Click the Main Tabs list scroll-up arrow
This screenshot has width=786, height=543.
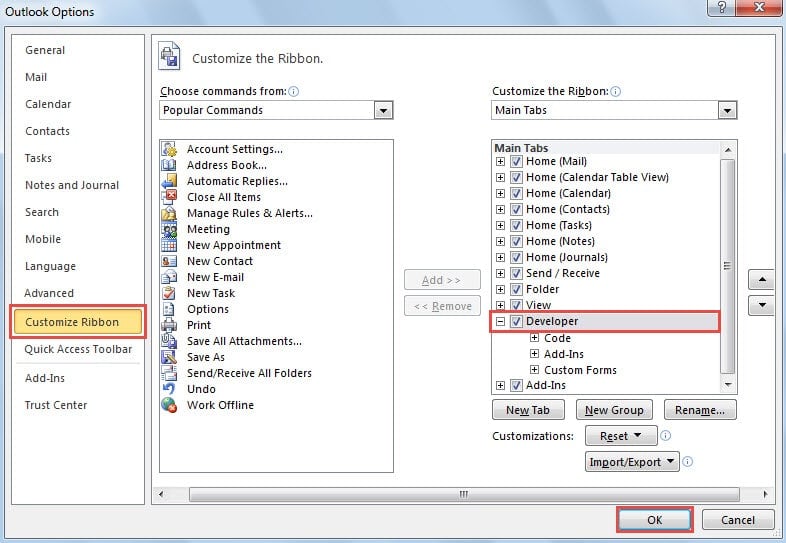click(728, 149)
